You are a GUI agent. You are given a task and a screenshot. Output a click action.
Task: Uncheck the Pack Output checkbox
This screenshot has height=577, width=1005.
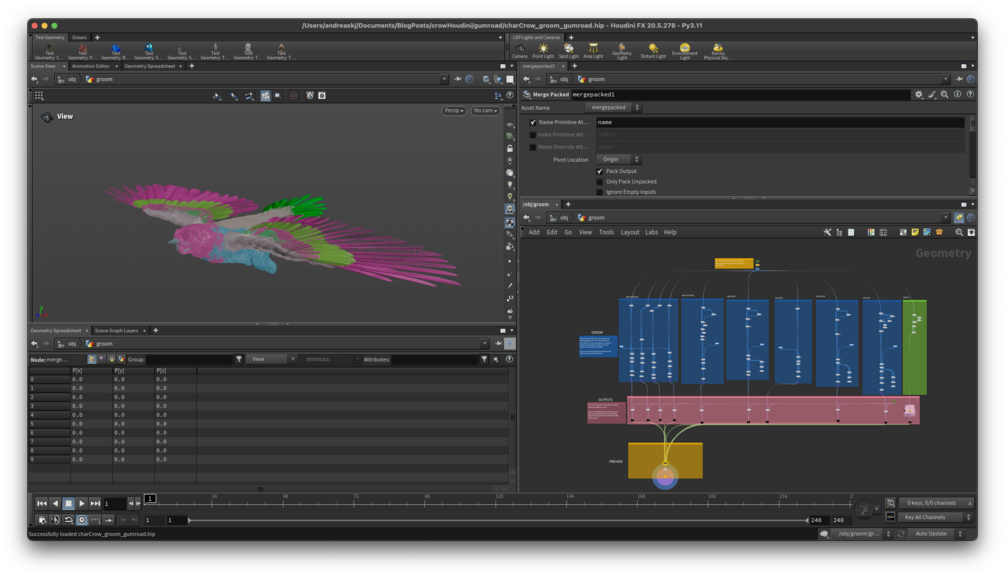(x=600, y=171)
